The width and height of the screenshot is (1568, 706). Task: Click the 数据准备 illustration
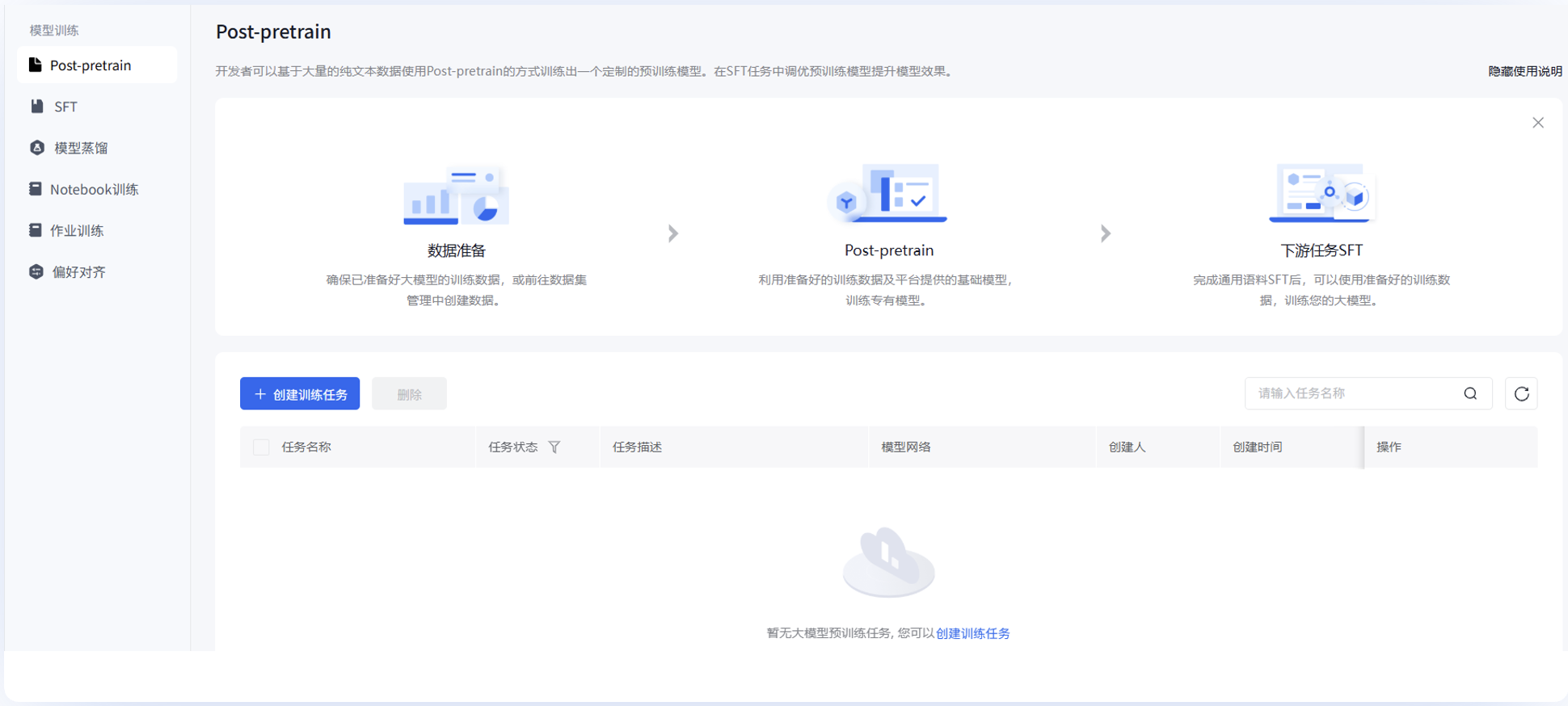(x=456, y=194)
